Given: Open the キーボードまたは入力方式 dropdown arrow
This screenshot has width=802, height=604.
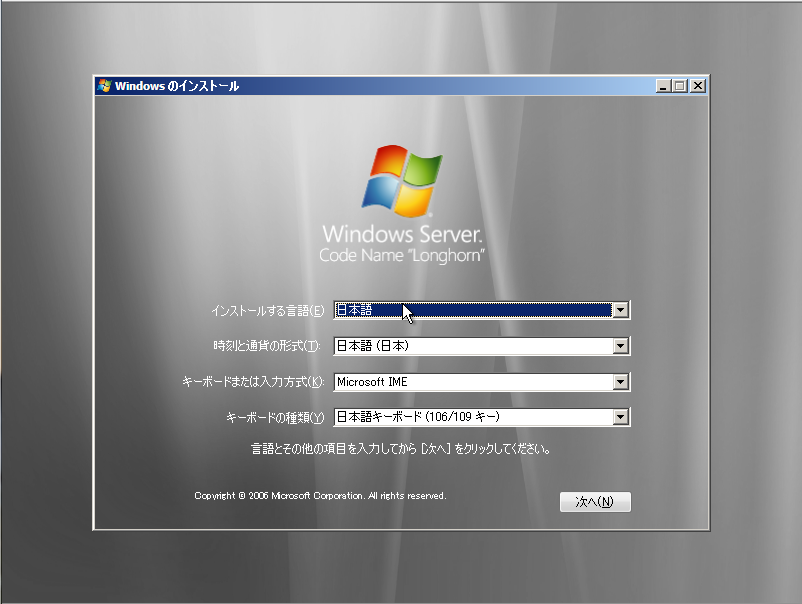Looking at the screenshot, I should point(620,382).
